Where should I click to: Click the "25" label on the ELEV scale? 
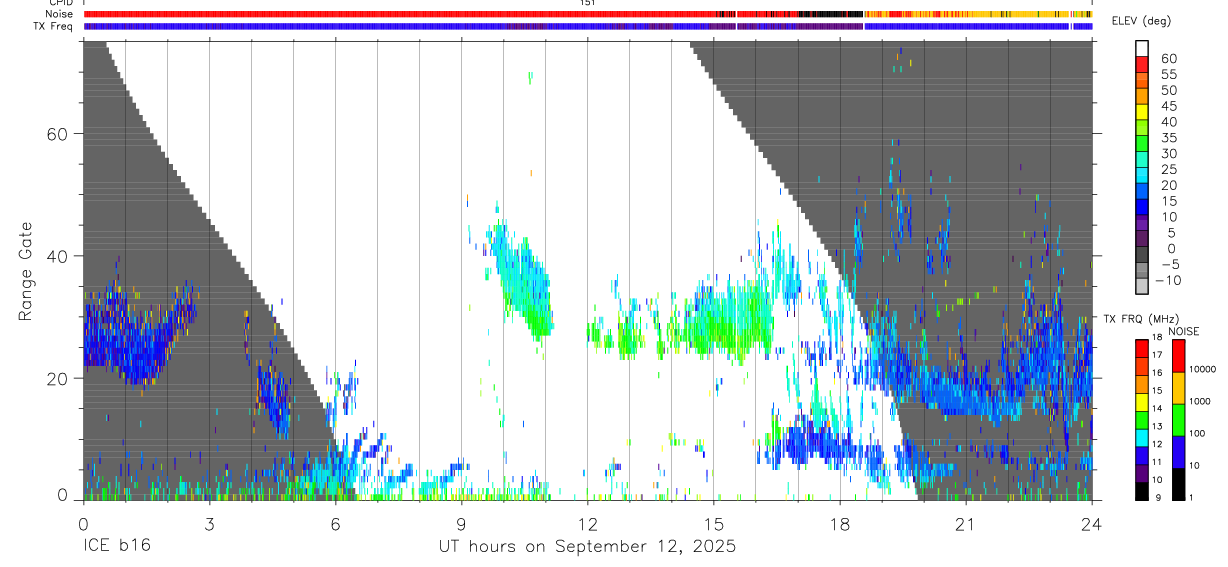pos(1169,169)
